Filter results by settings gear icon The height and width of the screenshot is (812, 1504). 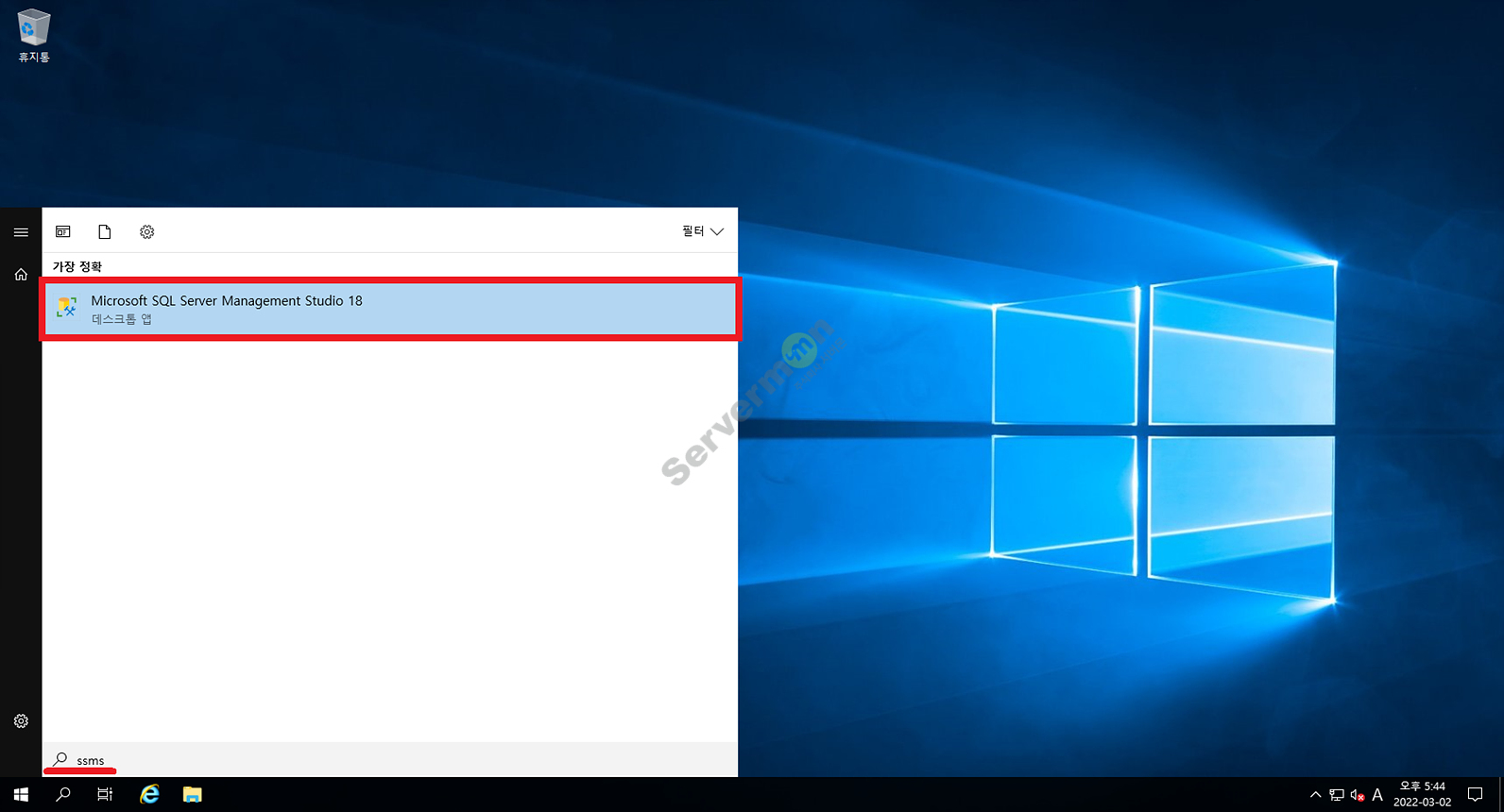click(146, 231)
